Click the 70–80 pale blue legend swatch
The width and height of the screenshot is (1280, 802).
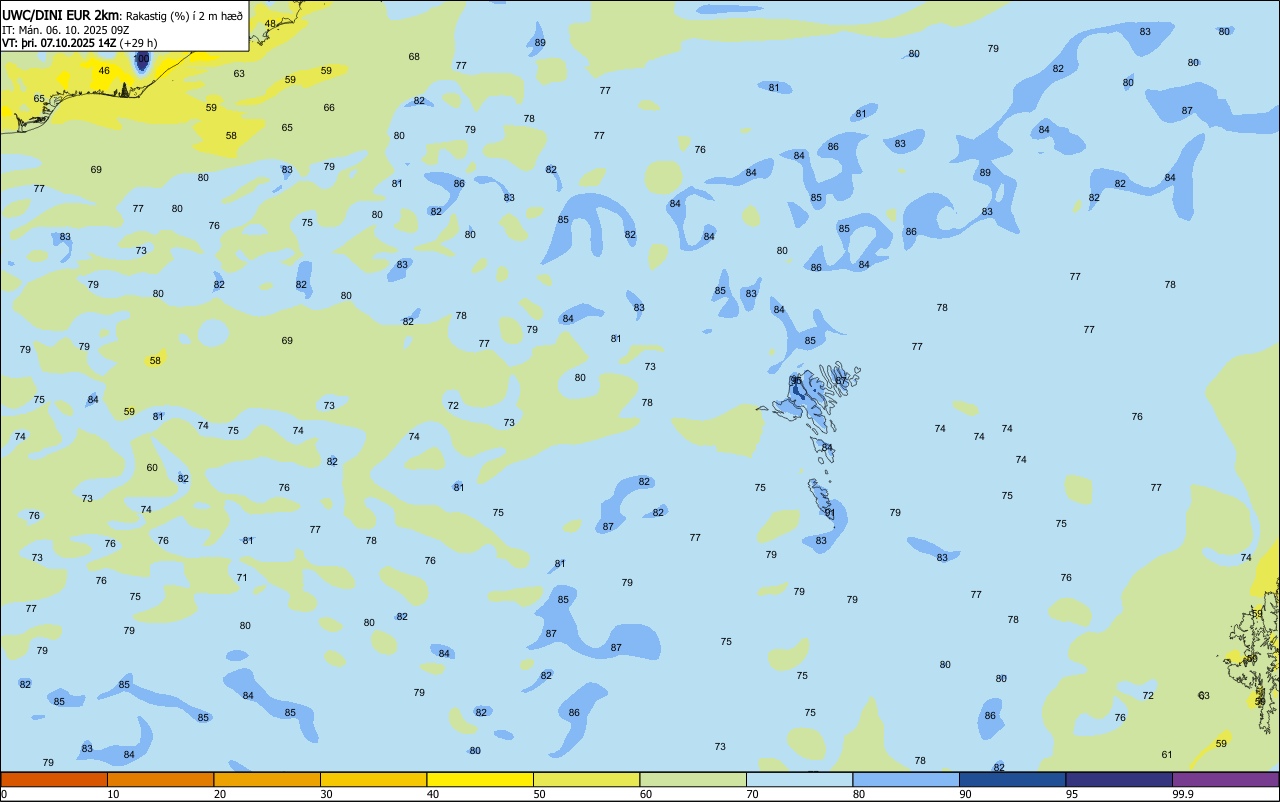799,779
